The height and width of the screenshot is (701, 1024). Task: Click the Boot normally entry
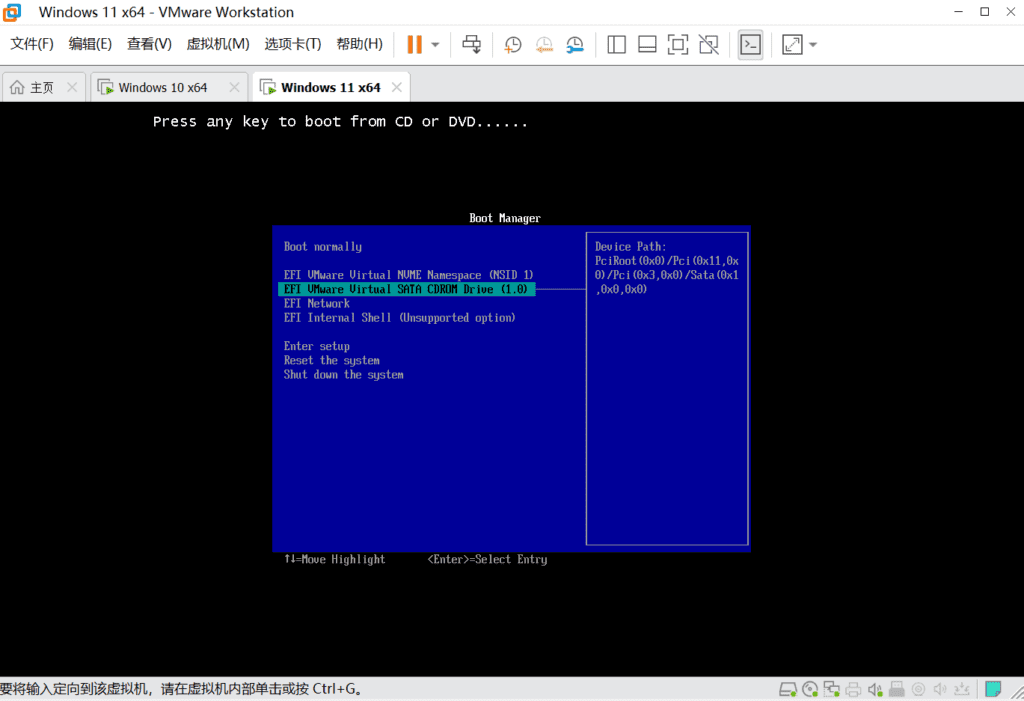pyautogui.click(x=323, y=247)
